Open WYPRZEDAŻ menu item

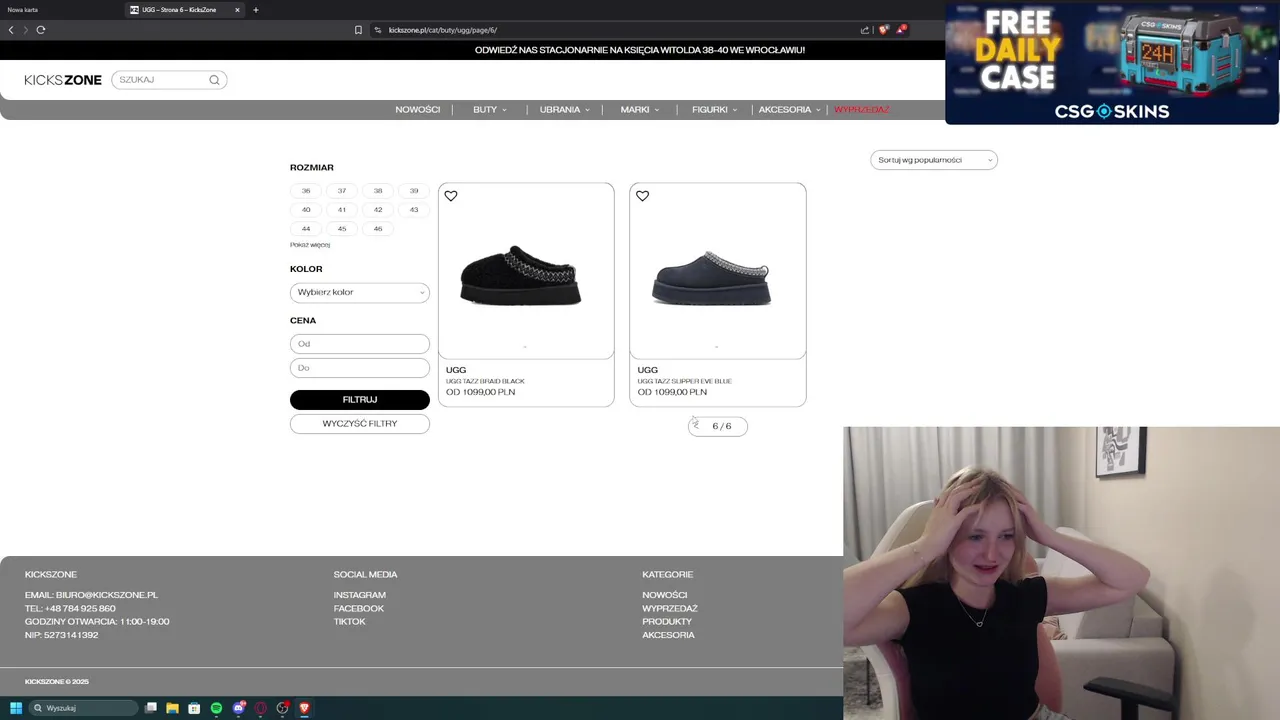click(x=862, y=110)
